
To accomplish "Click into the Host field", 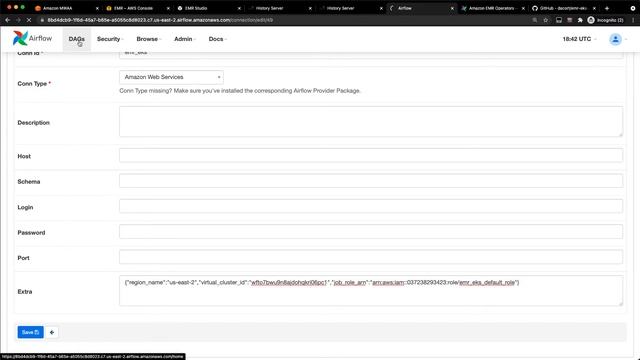I will tap(371, 156).
